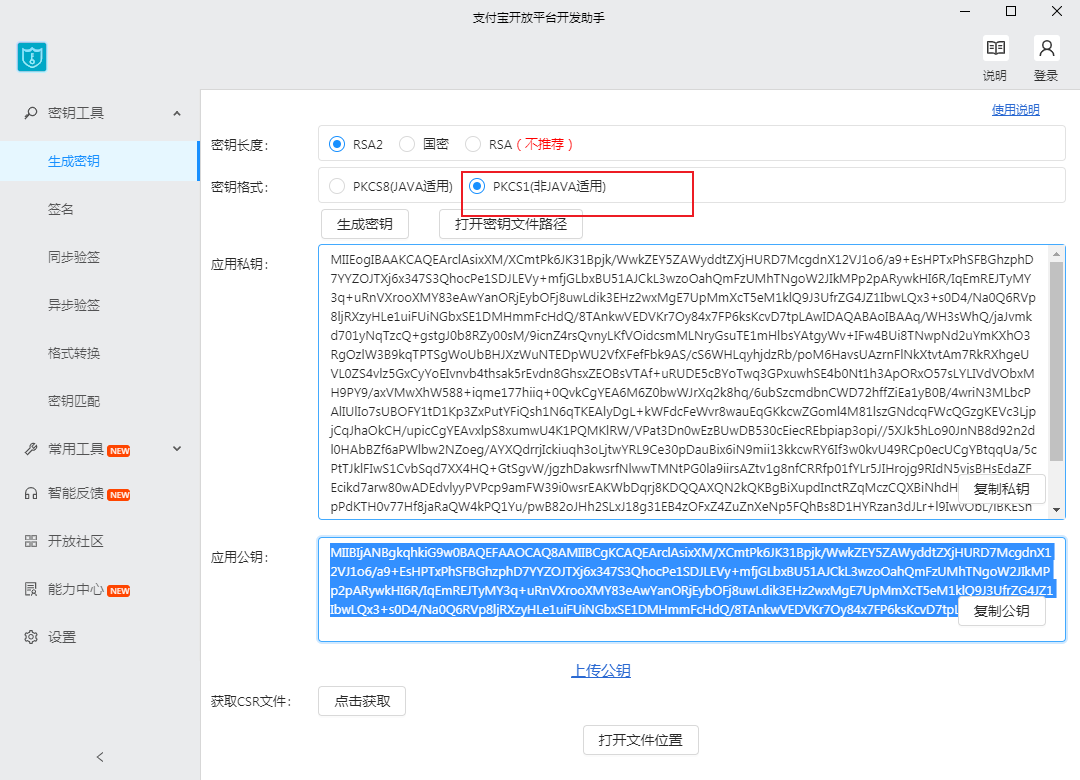
Task: Click the 设置 gear icon
Action: (31, 637)
